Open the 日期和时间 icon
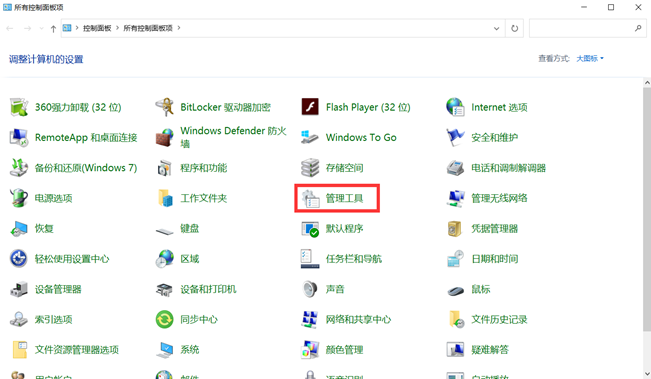 click(455, 259)
